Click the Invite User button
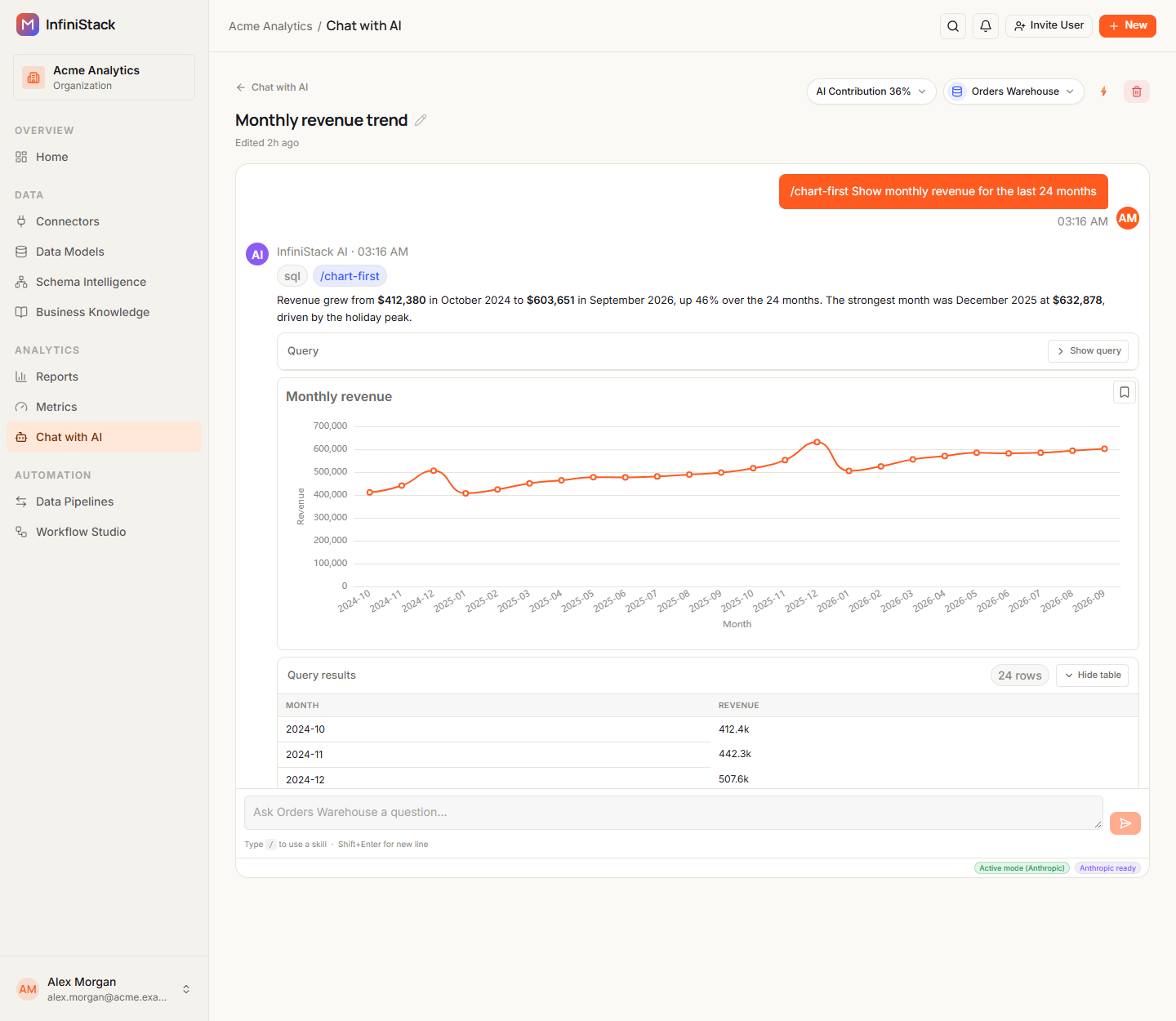1176x1021 pixels. point(1049,26)
